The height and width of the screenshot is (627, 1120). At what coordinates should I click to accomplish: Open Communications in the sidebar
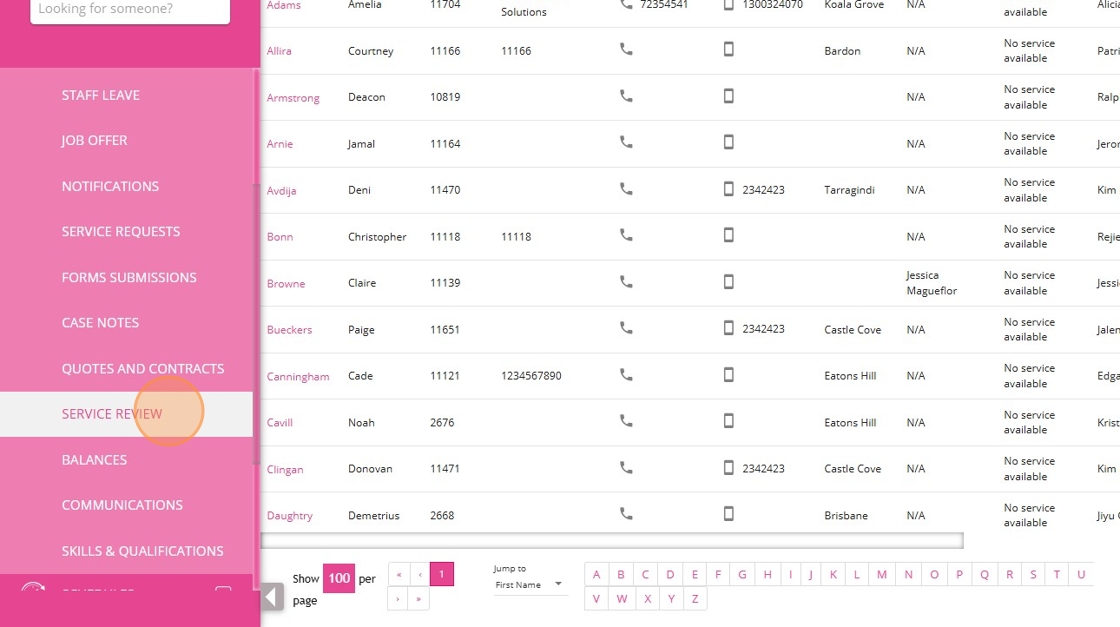click(122, 506)
